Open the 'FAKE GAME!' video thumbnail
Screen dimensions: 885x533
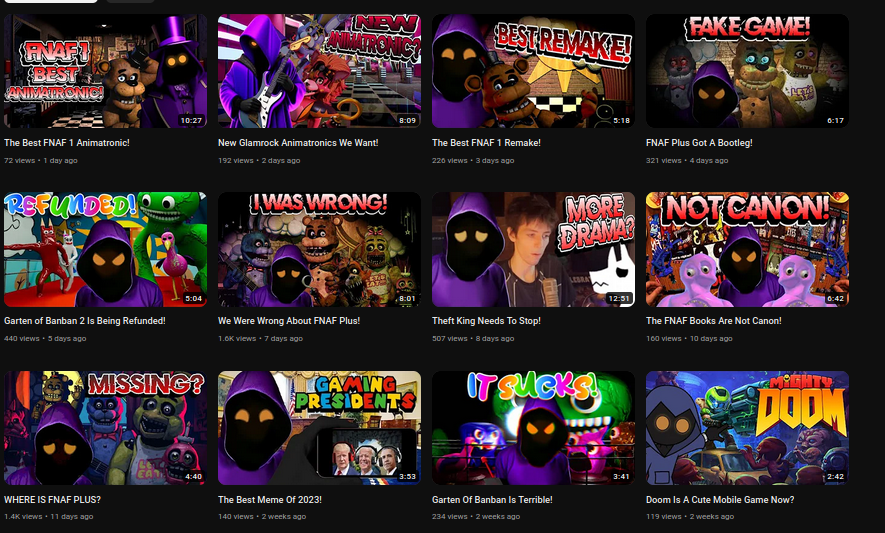coord(747,71)
